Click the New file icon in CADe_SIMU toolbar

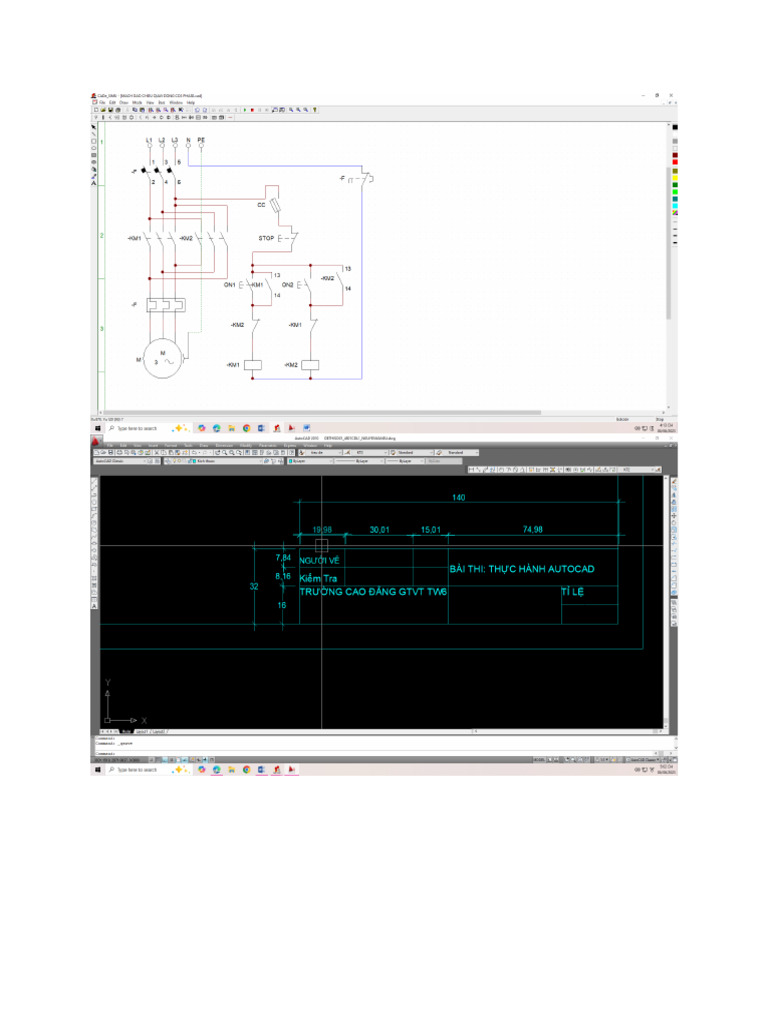96,110
